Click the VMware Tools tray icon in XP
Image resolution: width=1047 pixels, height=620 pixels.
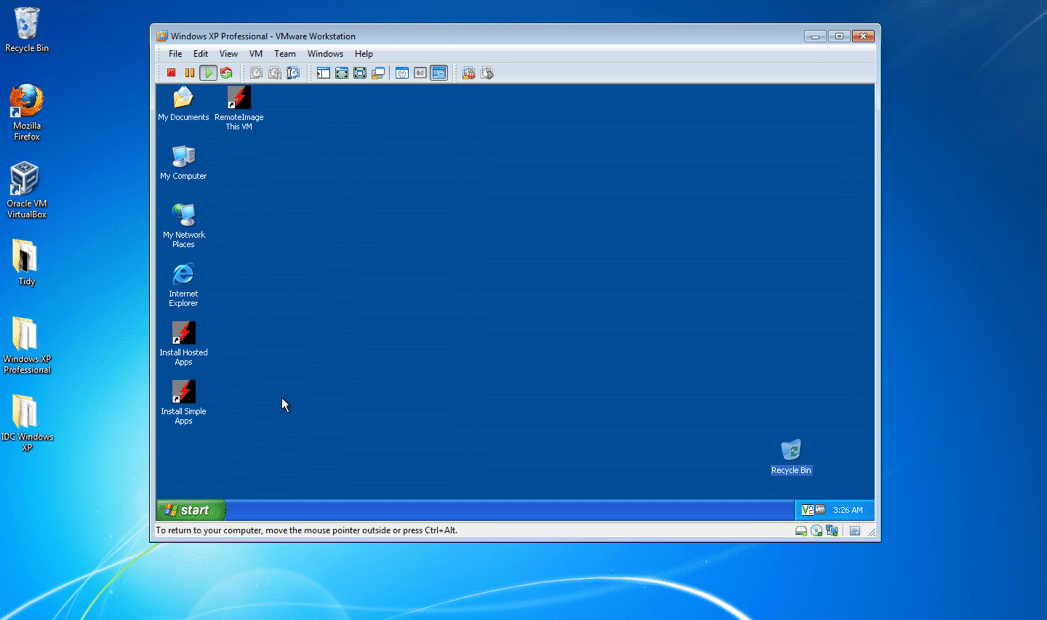820,510
